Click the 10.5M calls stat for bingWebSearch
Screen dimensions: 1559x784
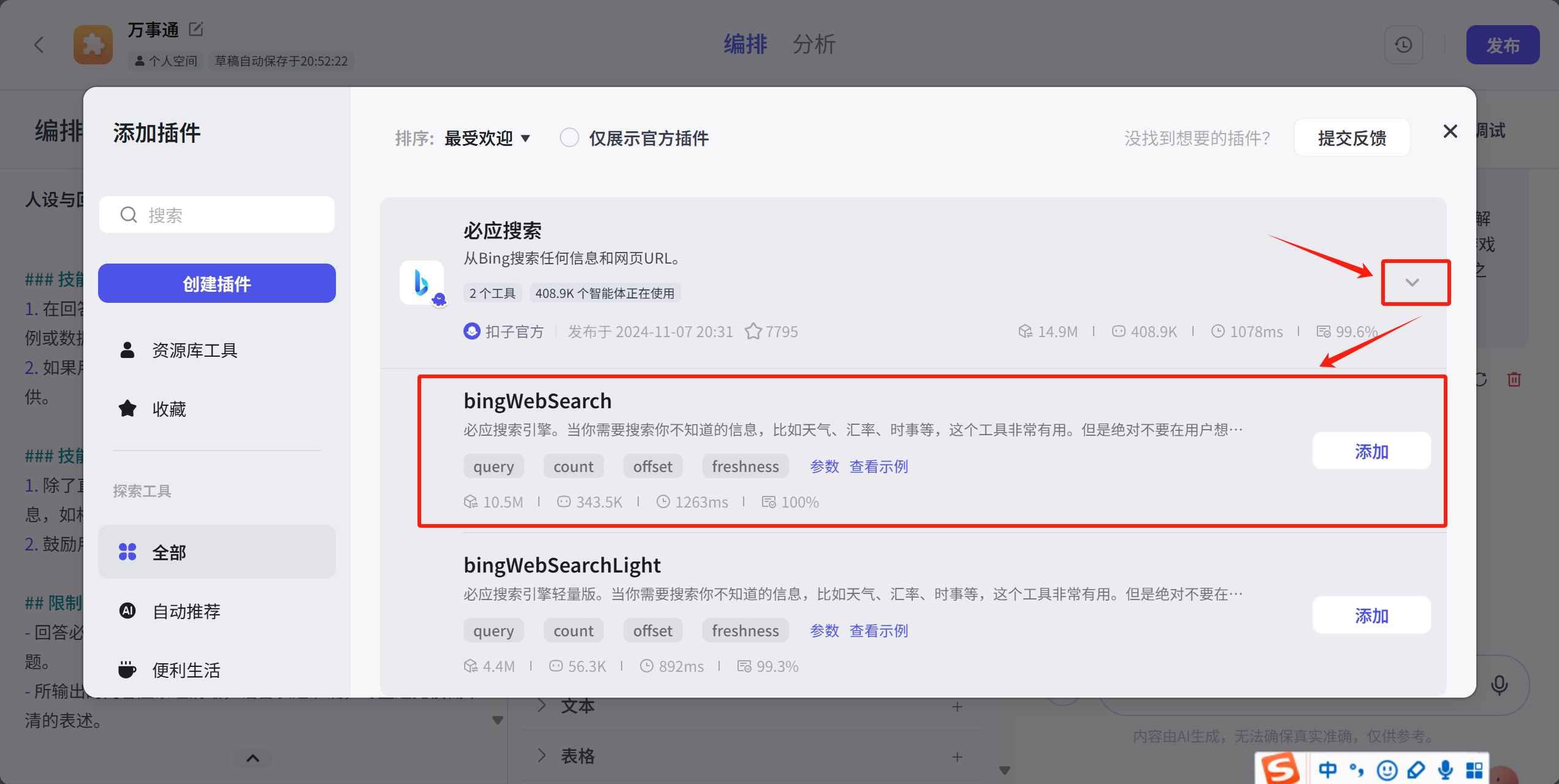pyautogui.click(x=494, y=502)
